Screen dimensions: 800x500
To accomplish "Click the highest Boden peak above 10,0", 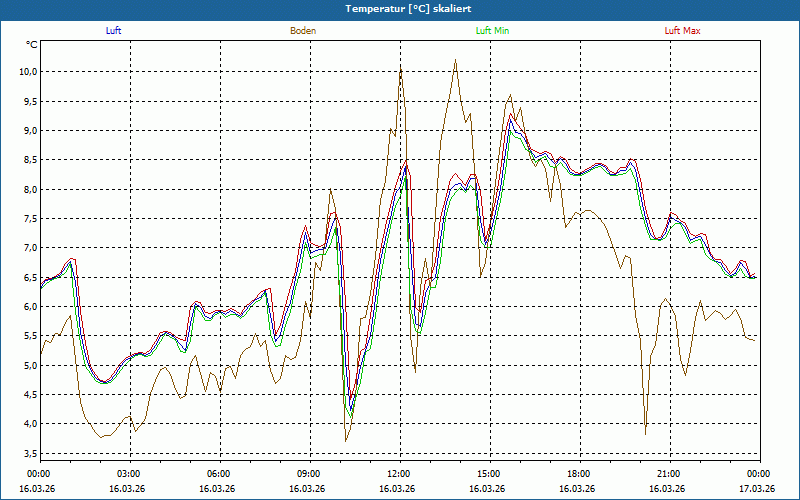I will click(x=455, y=61).
